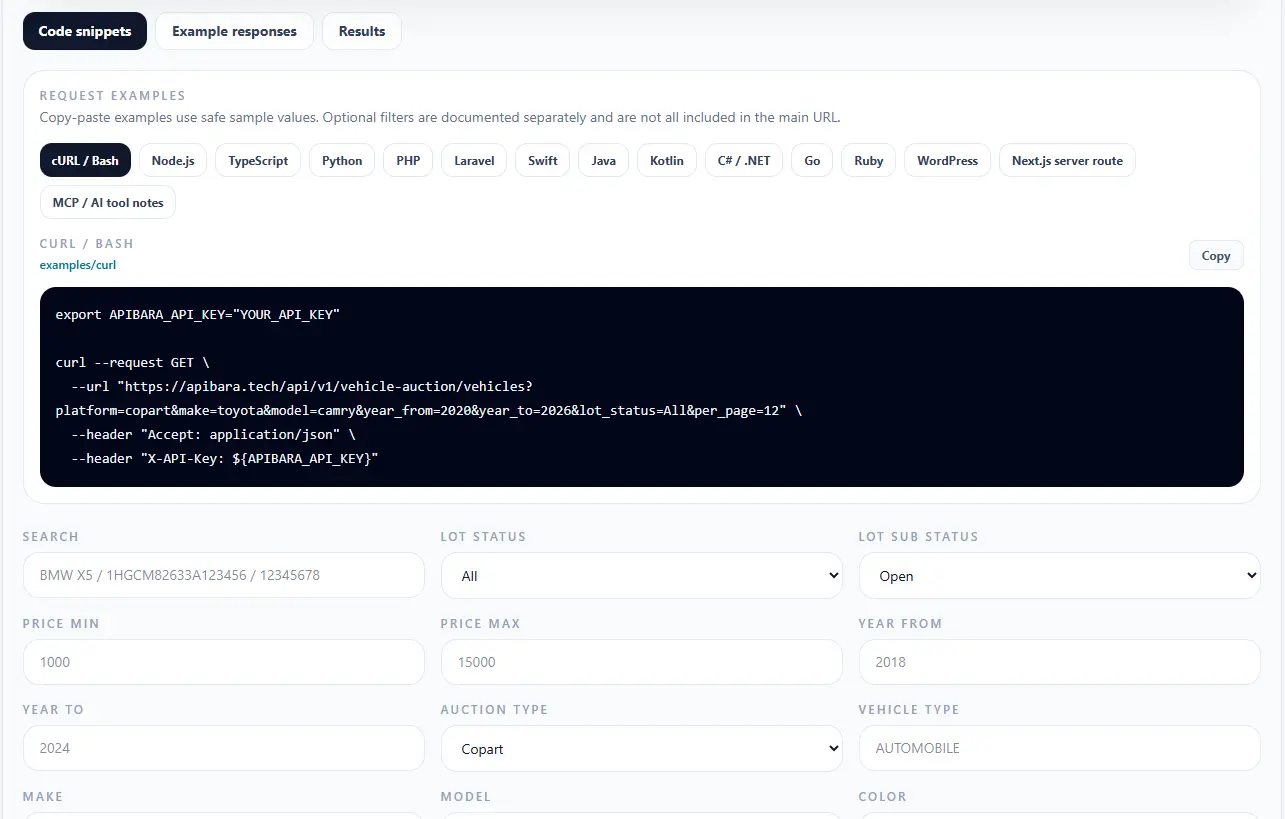Show the Kotlin code example
The width and height of the screenshot is (1285, 819).
click(667, 160)
